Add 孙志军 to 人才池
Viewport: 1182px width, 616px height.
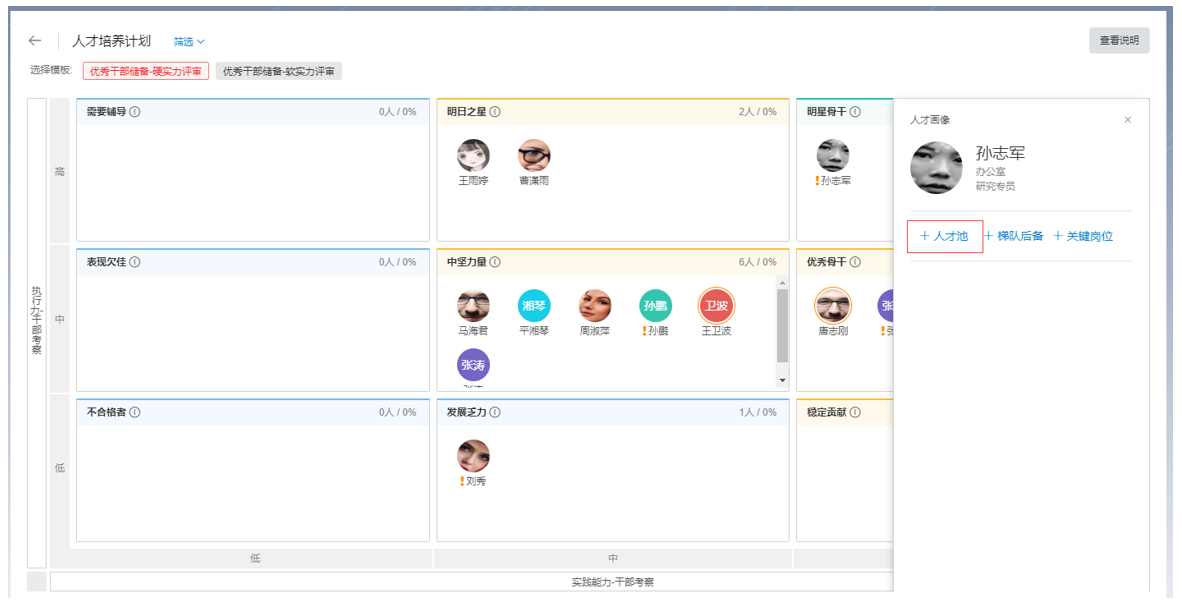(x=944, y=237)
